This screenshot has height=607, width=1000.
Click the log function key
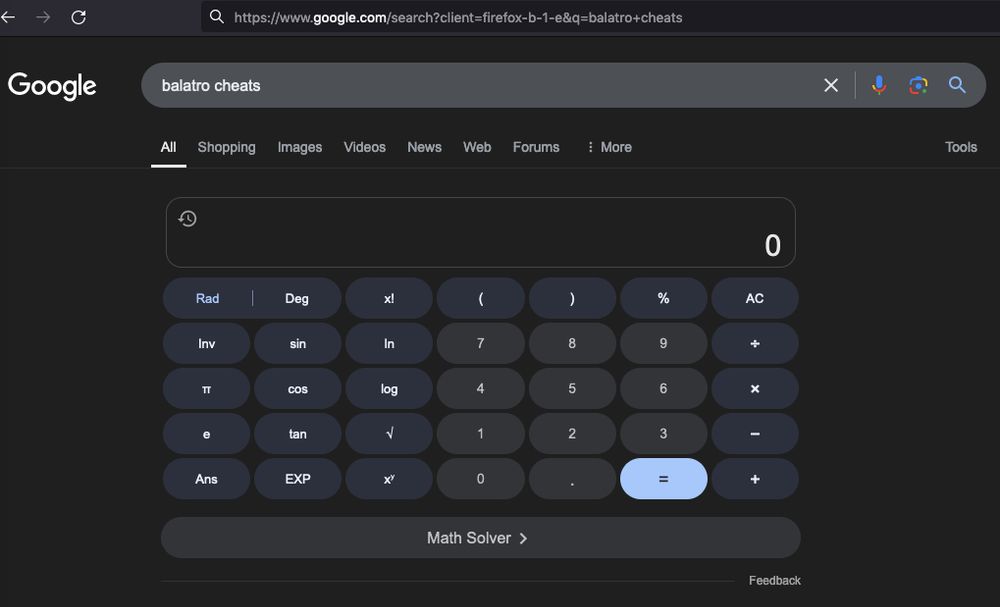(x=389, y=389)
